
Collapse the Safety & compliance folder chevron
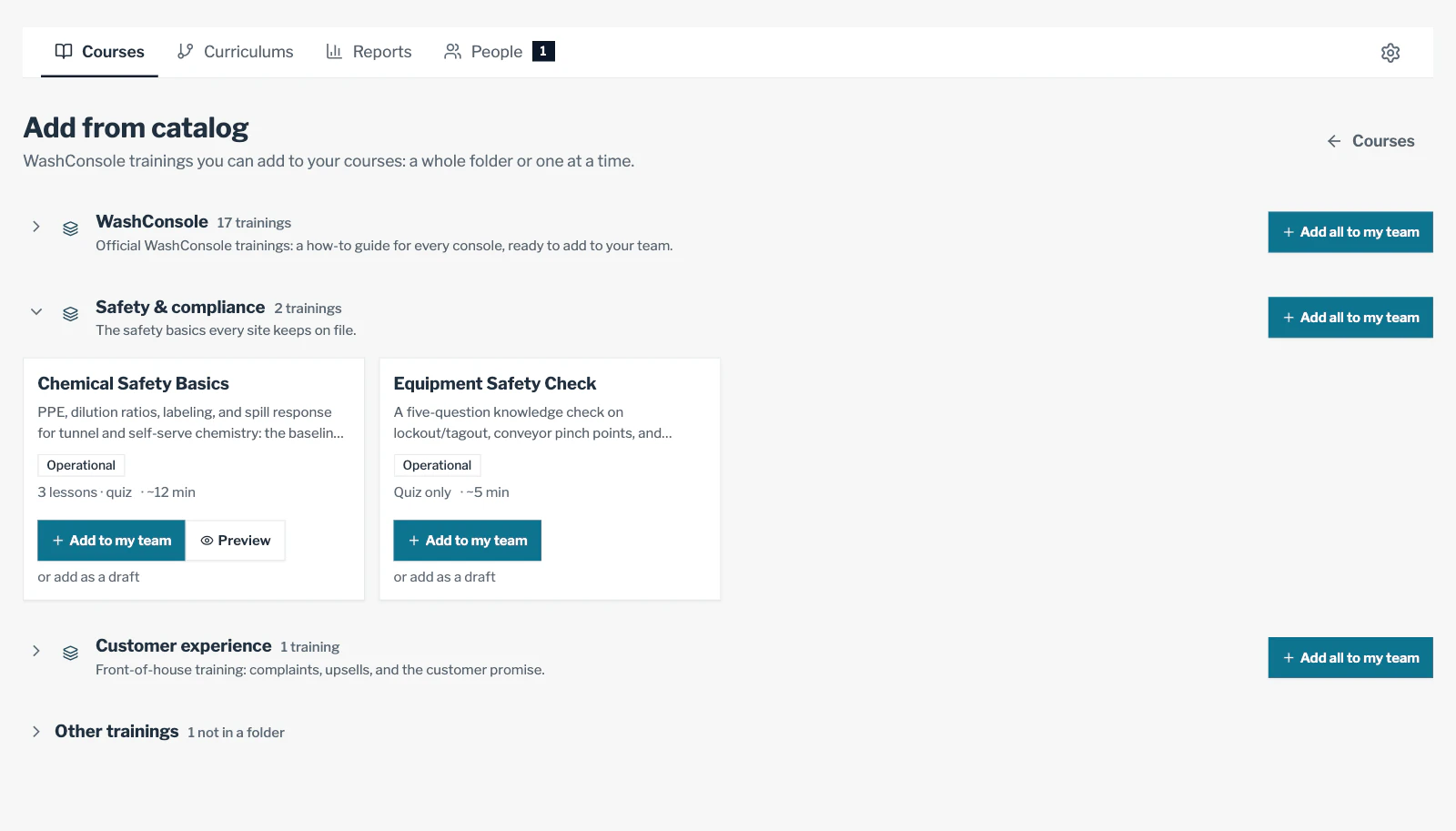[36, 311]
